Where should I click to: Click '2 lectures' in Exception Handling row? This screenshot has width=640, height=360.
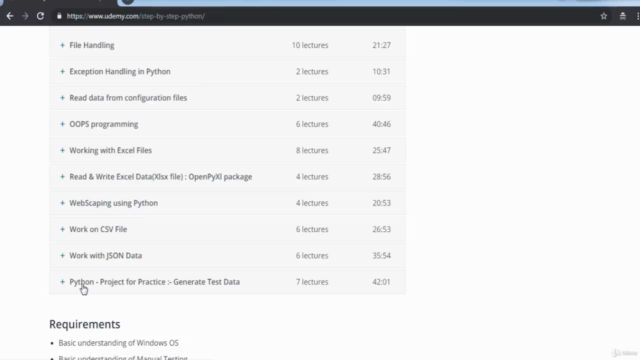coord(312,71)
